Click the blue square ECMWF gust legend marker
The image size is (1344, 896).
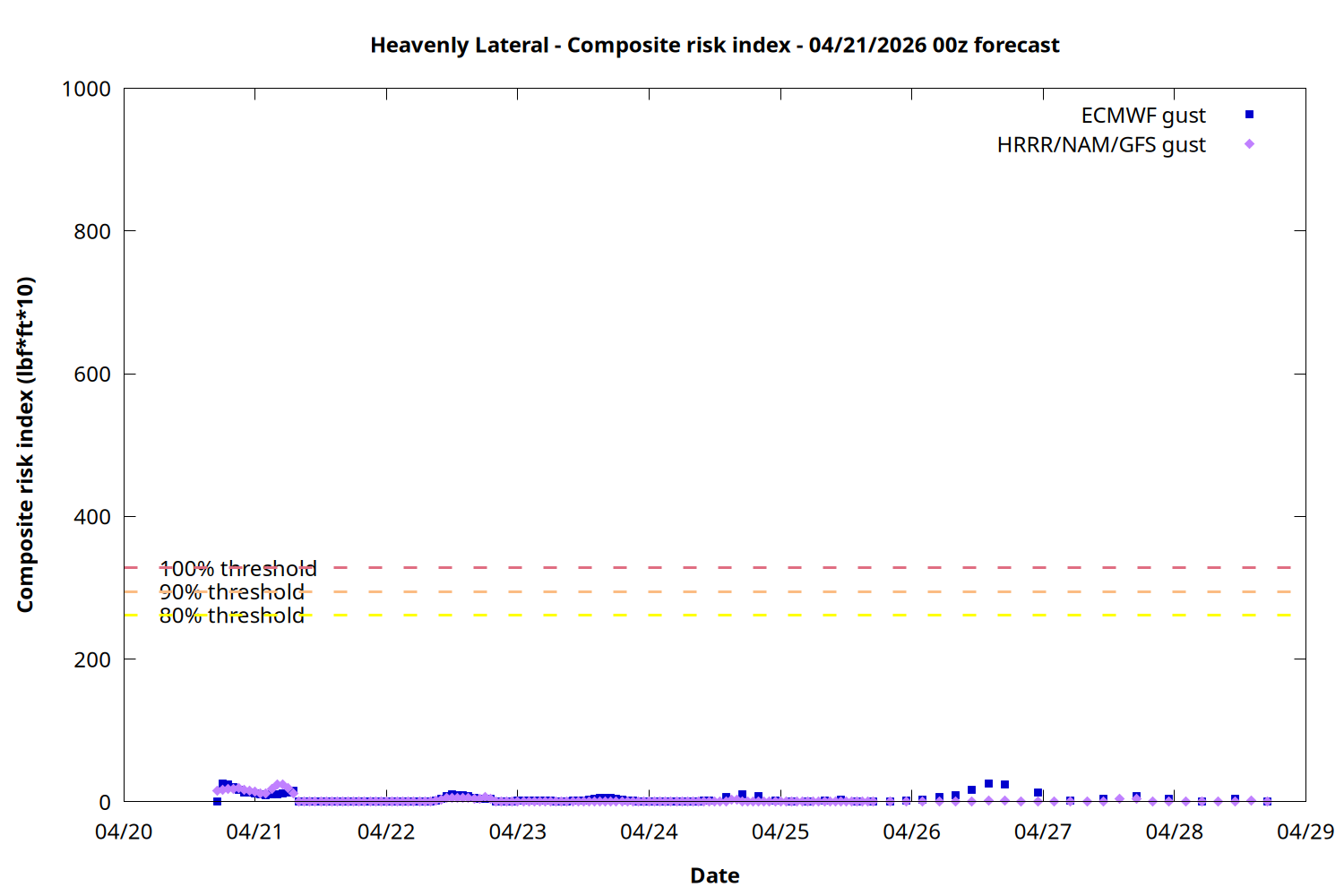click(1249, 115)
